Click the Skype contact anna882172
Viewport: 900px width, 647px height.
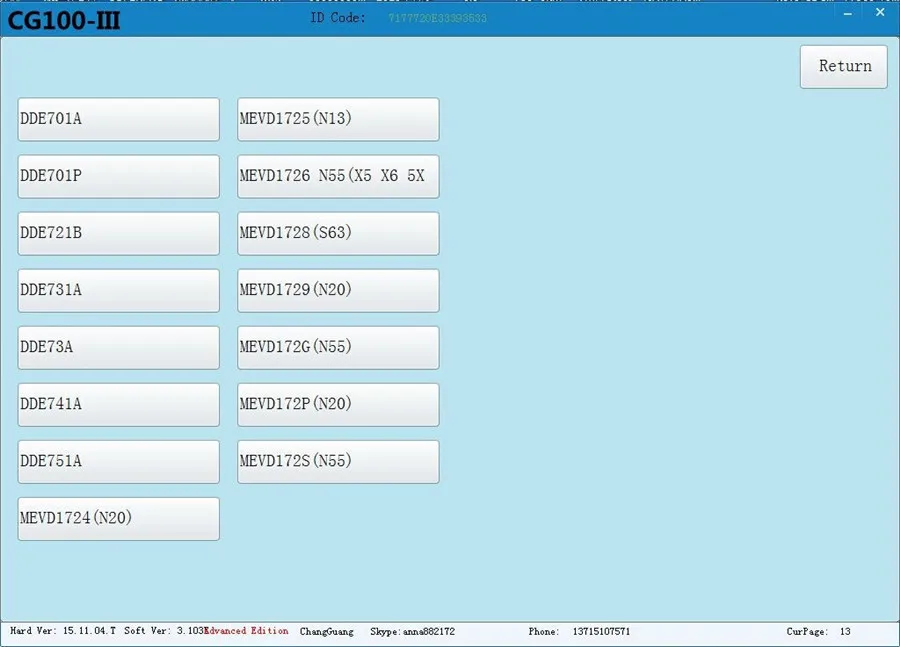point(413,631)
